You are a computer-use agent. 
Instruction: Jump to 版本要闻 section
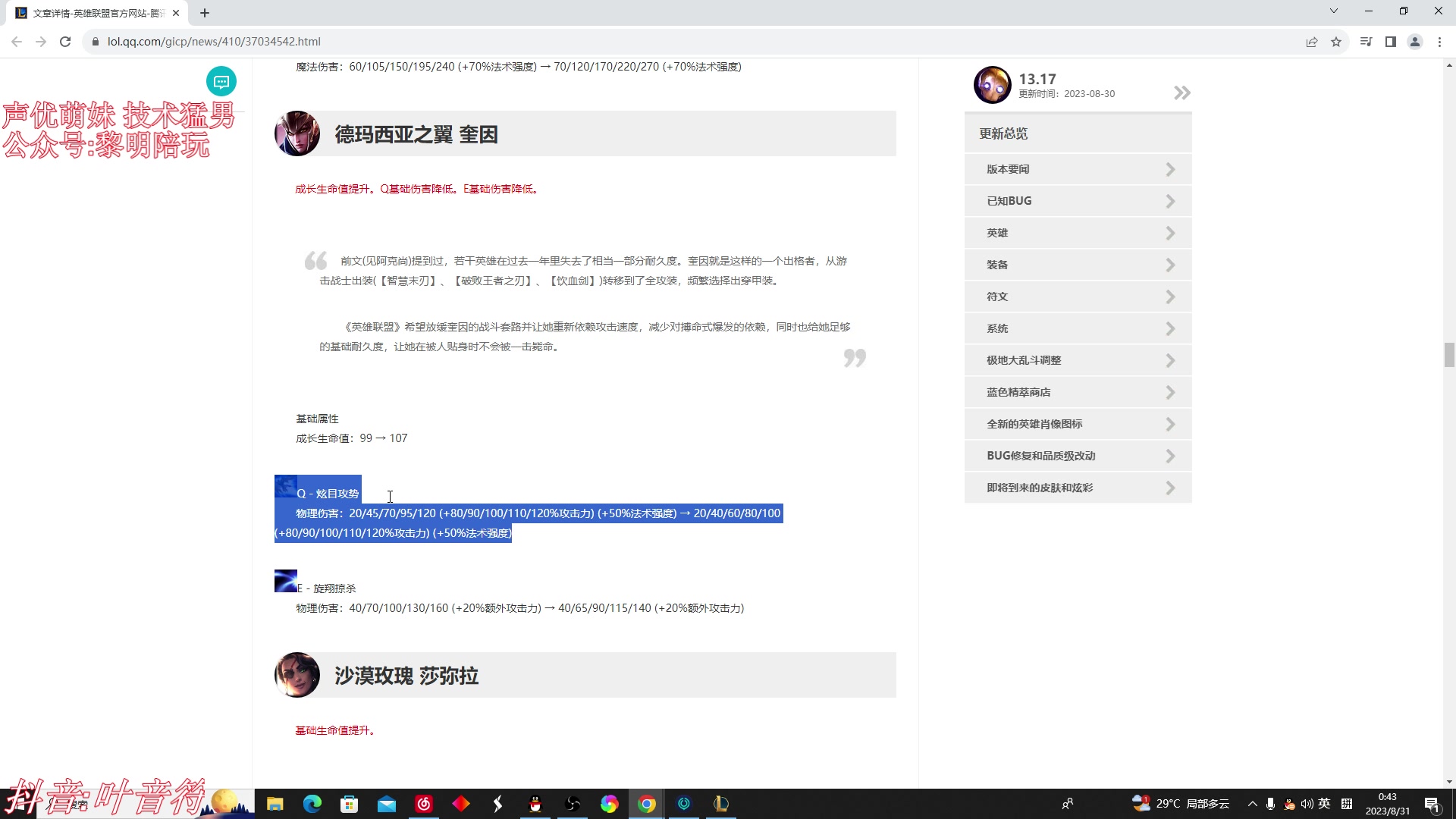[x=1078, y=169]
